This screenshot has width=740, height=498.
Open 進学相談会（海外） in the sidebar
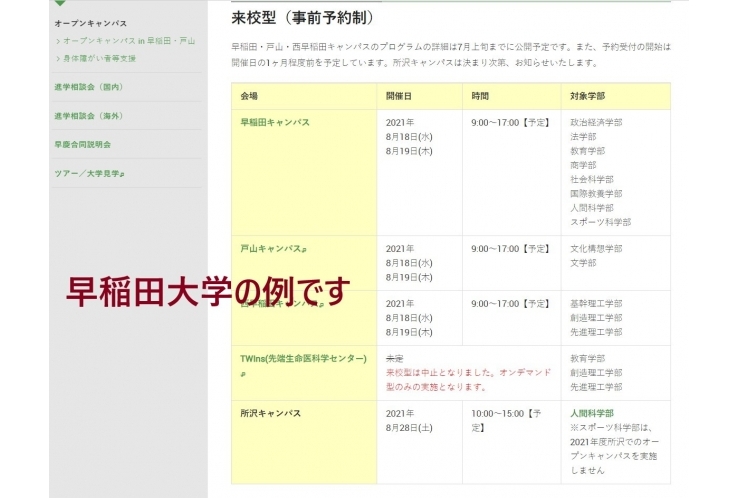pyautogui.click(x=89, y=116)
